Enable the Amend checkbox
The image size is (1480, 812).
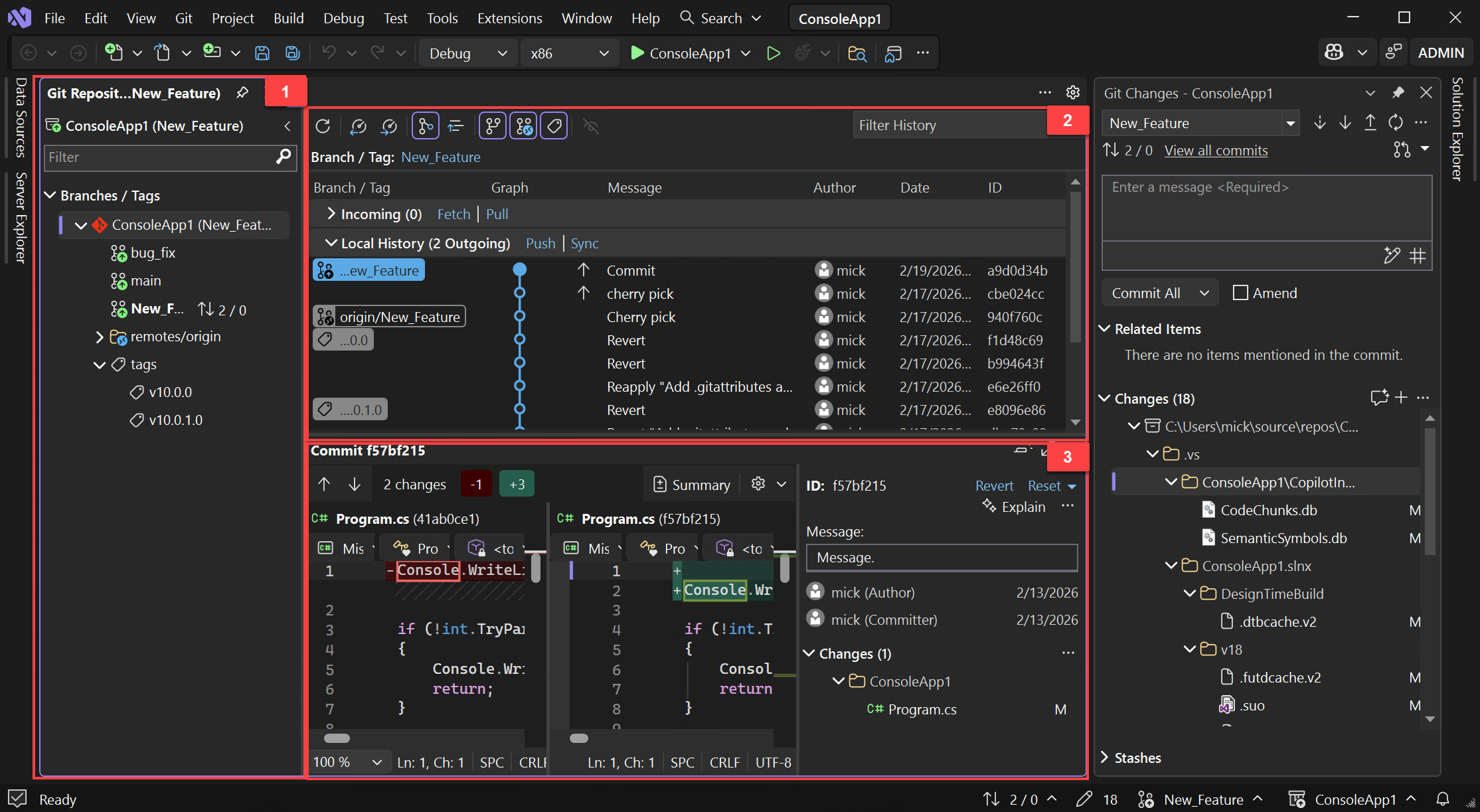pyautogui.click(x=1240, y=292)
